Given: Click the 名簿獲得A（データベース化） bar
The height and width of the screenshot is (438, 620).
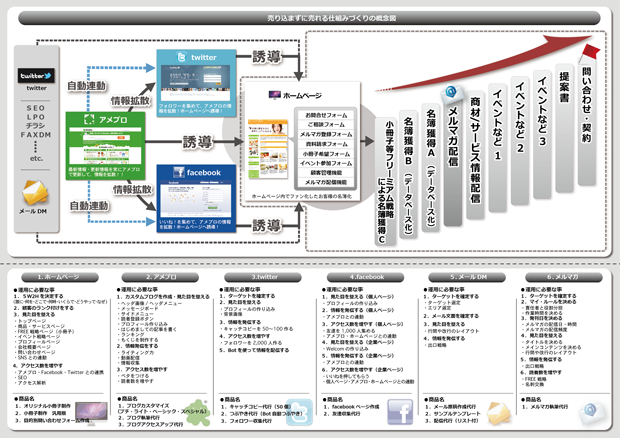Looking at the screenshot, I should 431,167.
